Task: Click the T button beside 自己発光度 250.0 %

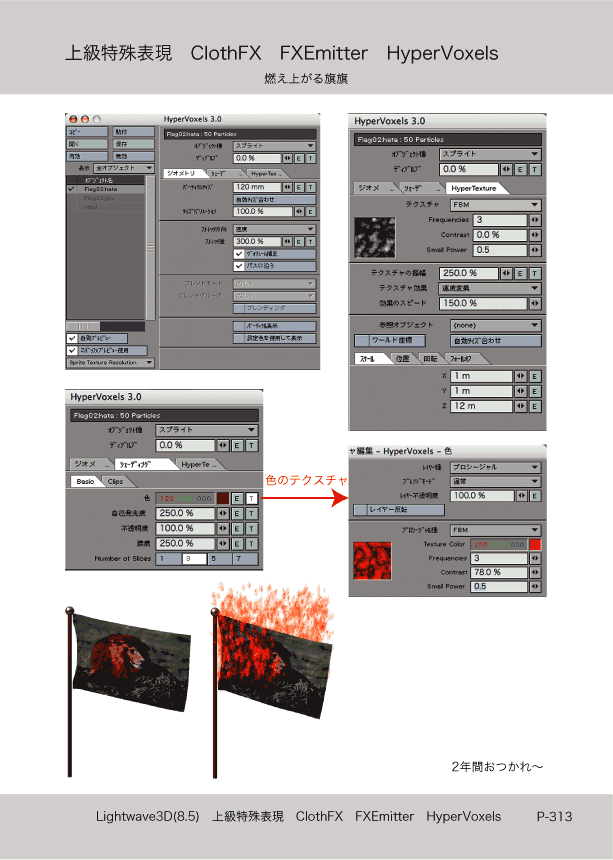Action: pos(251,513)
